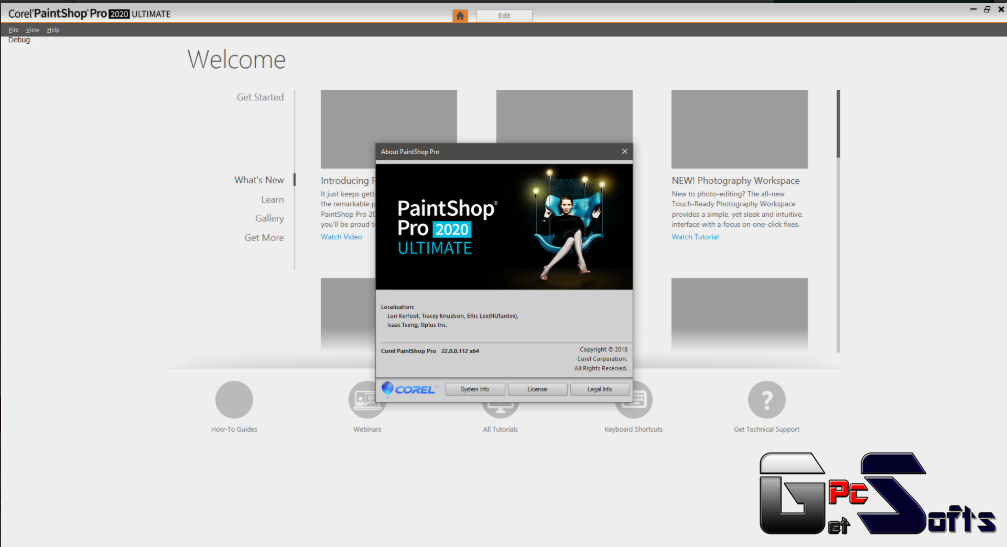The image size is (1007, 547).
Task: Select Gallery in the Welcome sidebar
Action: (269, 218)
